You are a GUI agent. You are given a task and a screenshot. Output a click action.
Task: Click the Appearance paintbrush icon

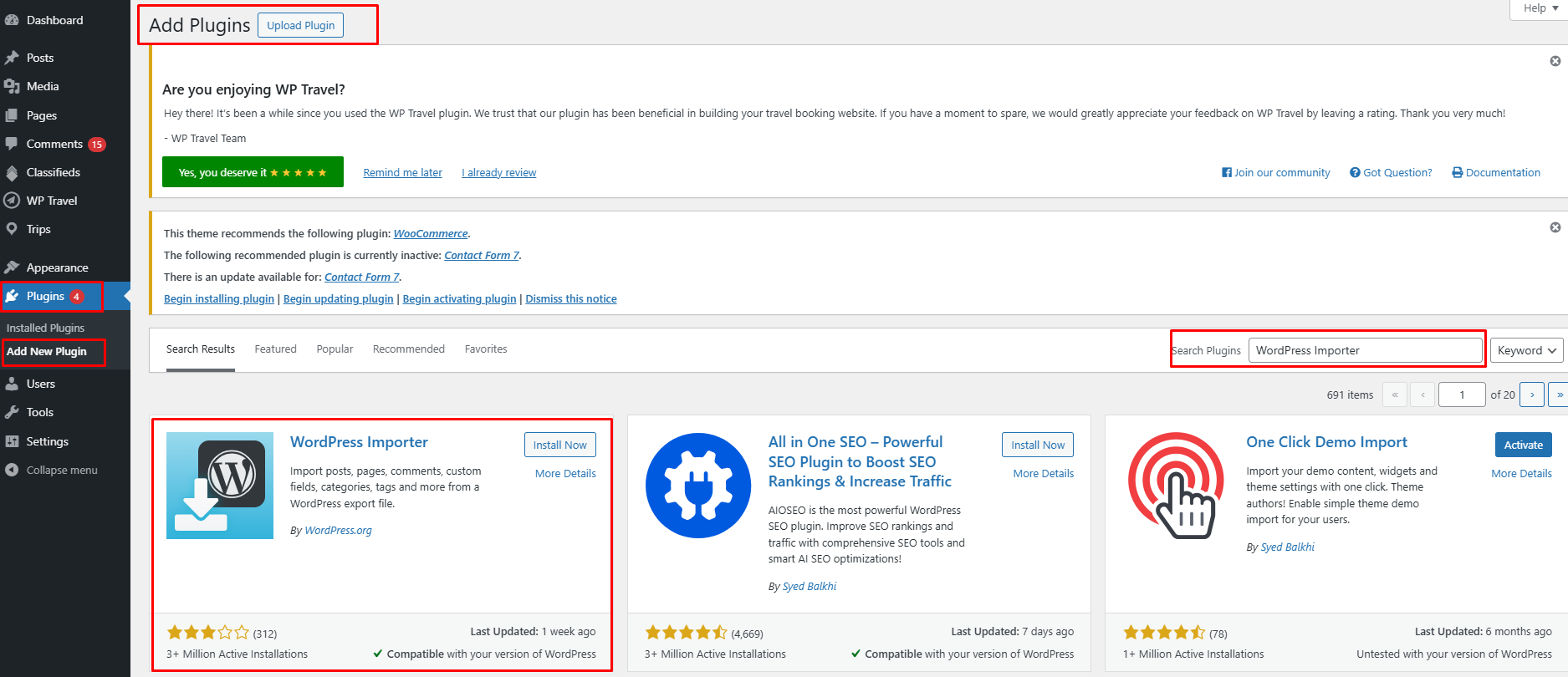click(12, 267)
